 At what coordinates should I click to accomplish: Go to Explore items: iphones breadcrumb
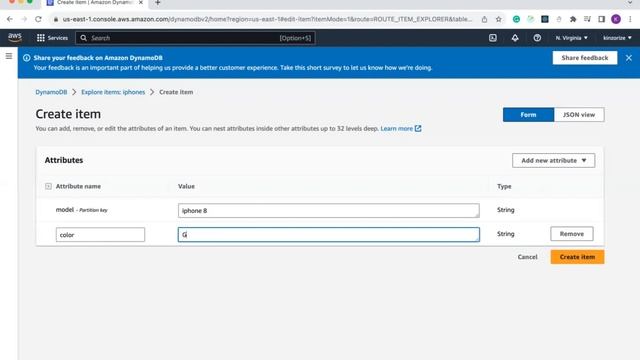pyautogui.click(x=113, y=92)
